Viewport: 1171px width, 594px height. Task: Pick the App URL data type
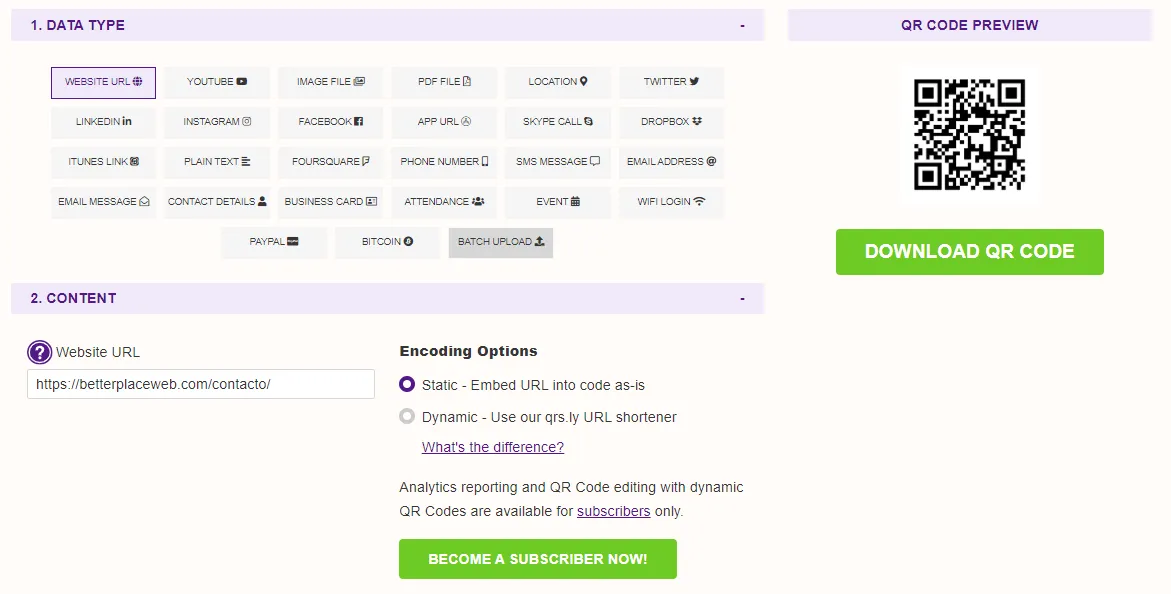pyautogui.click(x=444, y=122)
